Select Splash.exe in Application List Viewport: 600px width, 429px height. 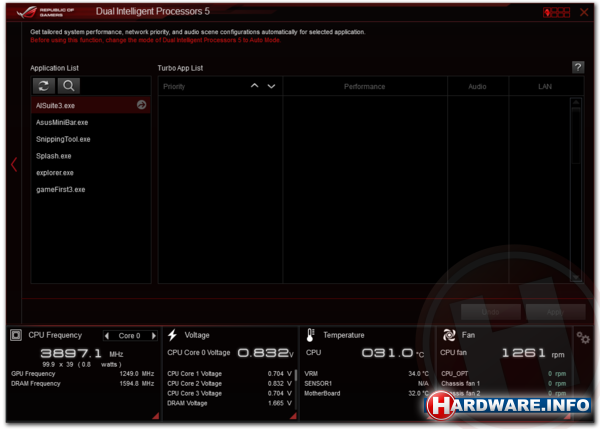(x=91, y=156)
